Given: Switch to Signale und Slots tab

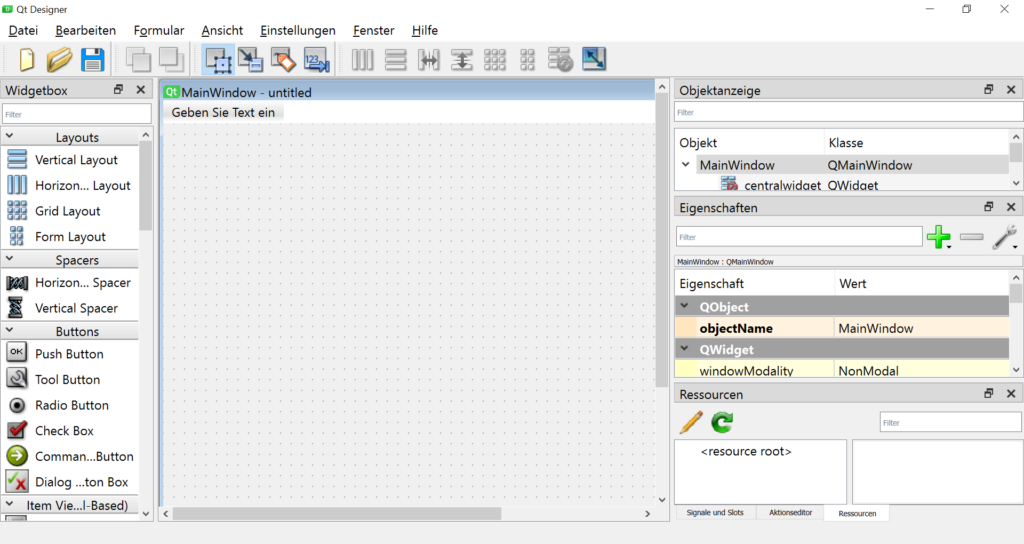Looking at the screenshot, I should [x=715, y=513].
